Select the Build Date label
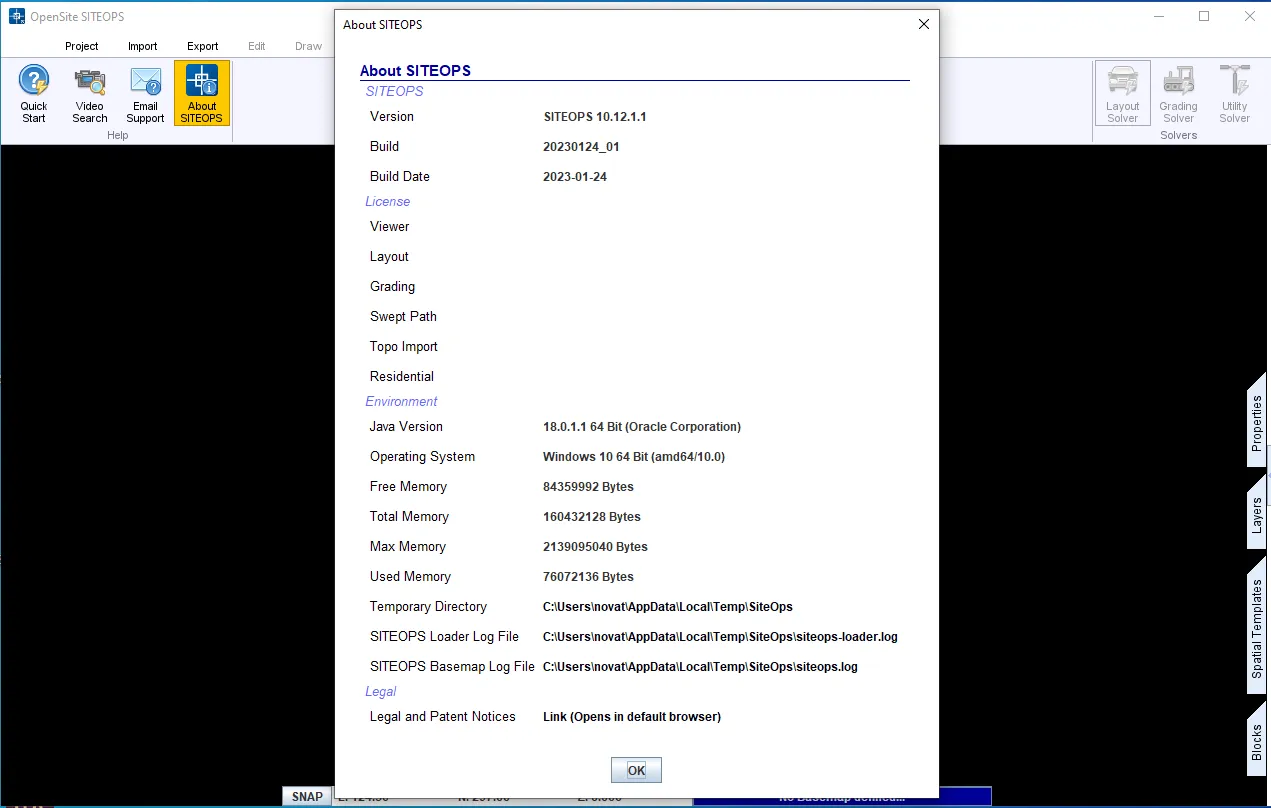This screenshot has height=808, width=1271. [x=400, y=177]
